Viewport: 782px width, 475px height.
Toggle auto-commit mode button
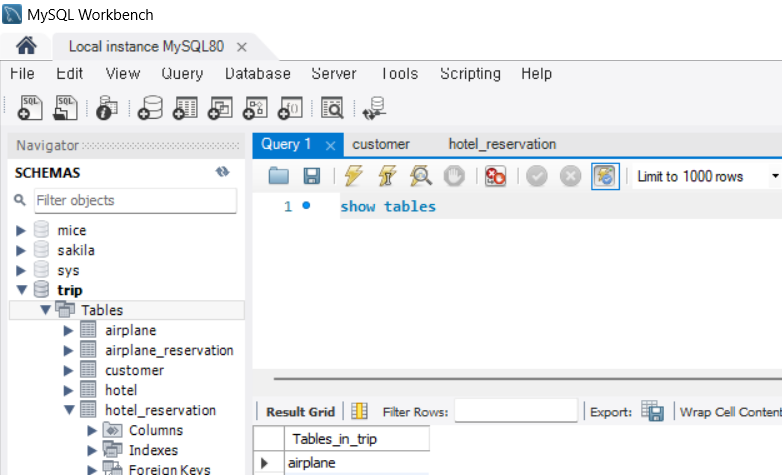click(605, 176)
